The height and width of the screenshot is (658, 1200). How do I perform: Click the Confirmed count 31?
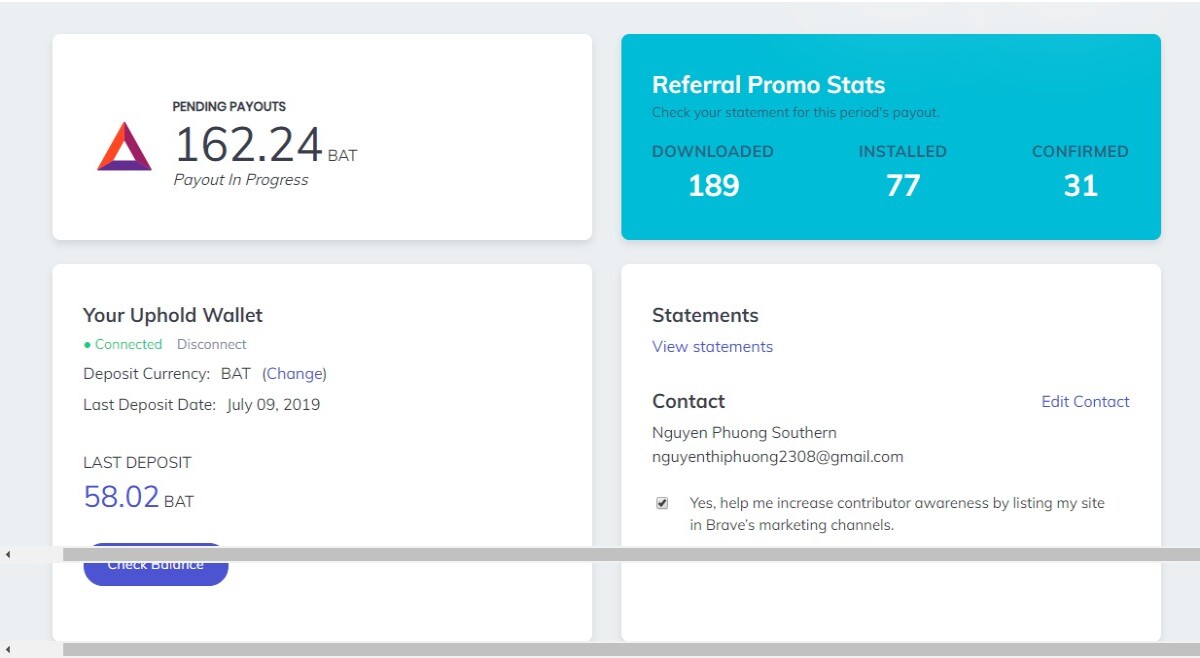[1080, 186]
